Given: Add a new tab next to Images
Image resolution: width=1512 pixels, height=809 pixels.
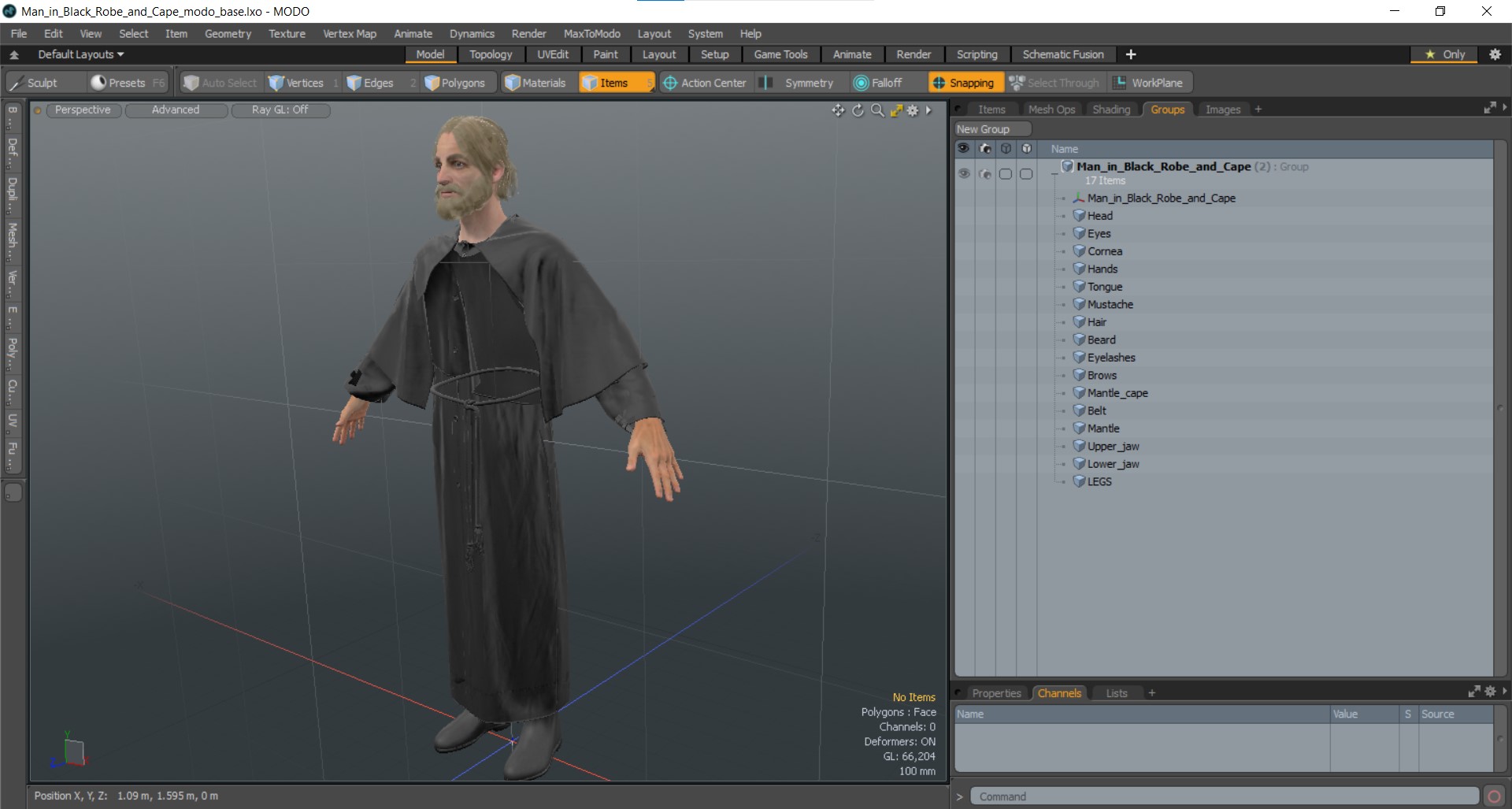Looking at the screenshot, I should [x=1258, y=109].
